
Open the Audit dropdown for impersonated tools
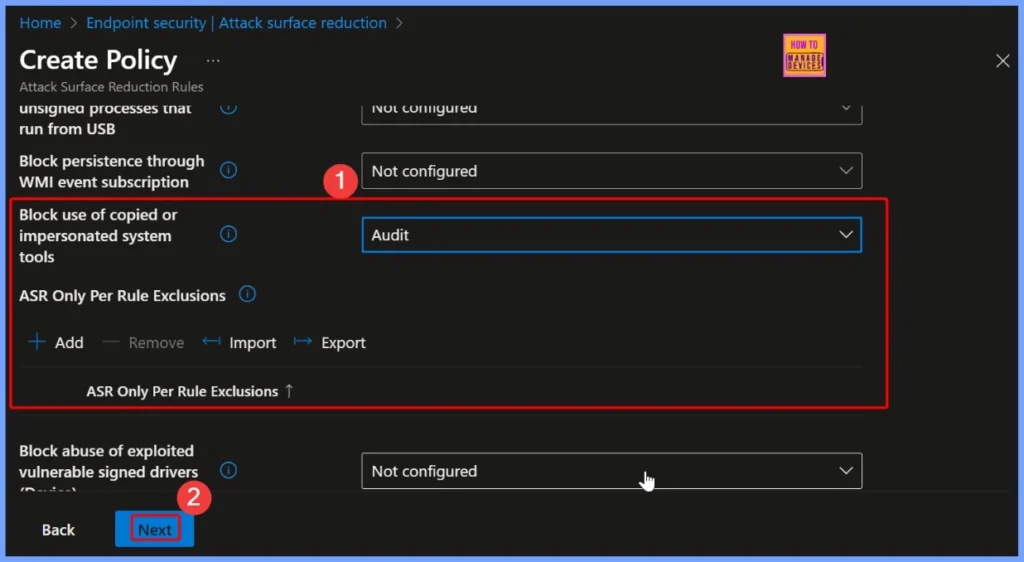(x=611, y=235)
